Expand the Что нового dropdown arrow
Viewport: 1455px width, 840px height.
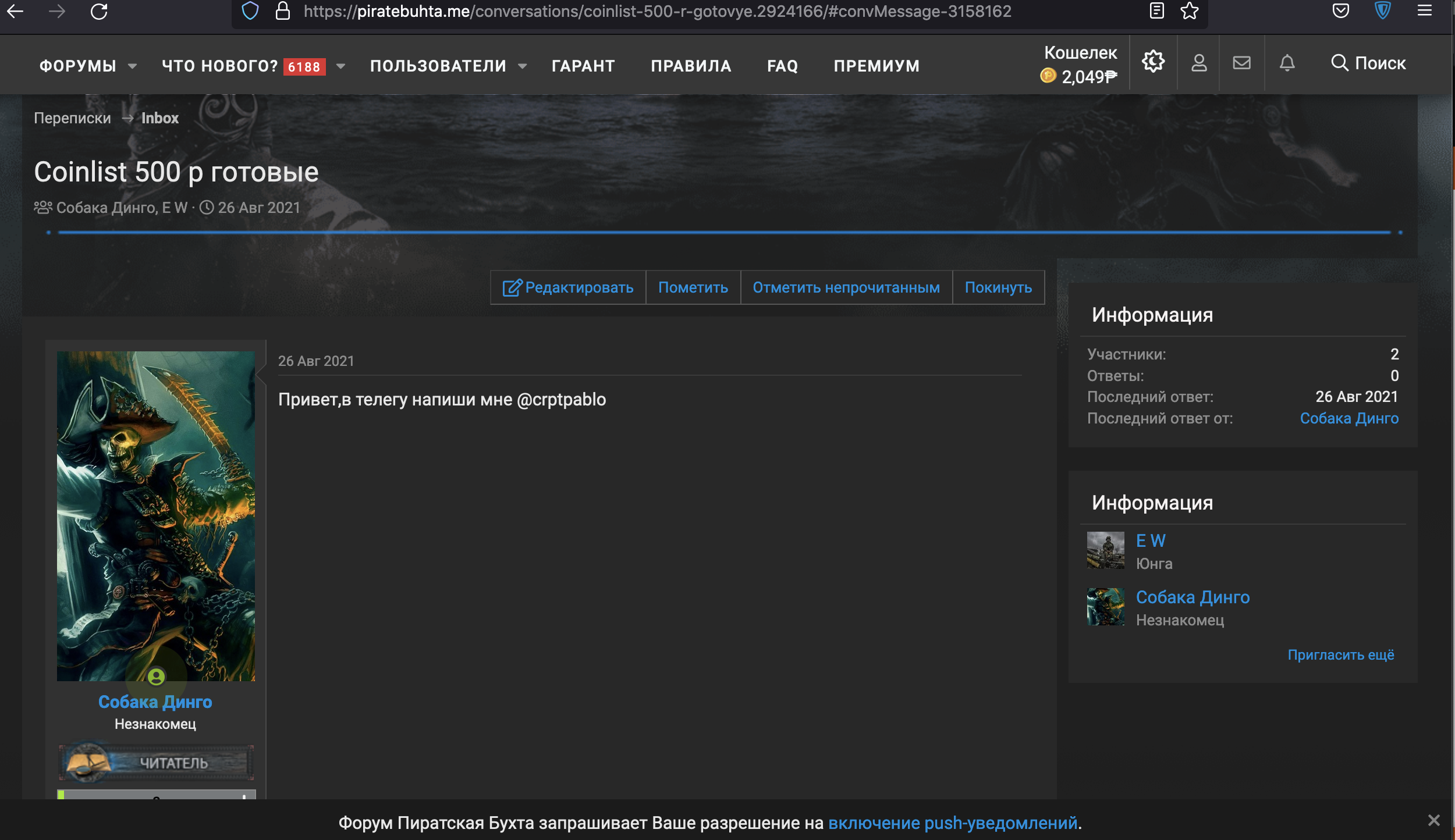click(x=341, y=66)
